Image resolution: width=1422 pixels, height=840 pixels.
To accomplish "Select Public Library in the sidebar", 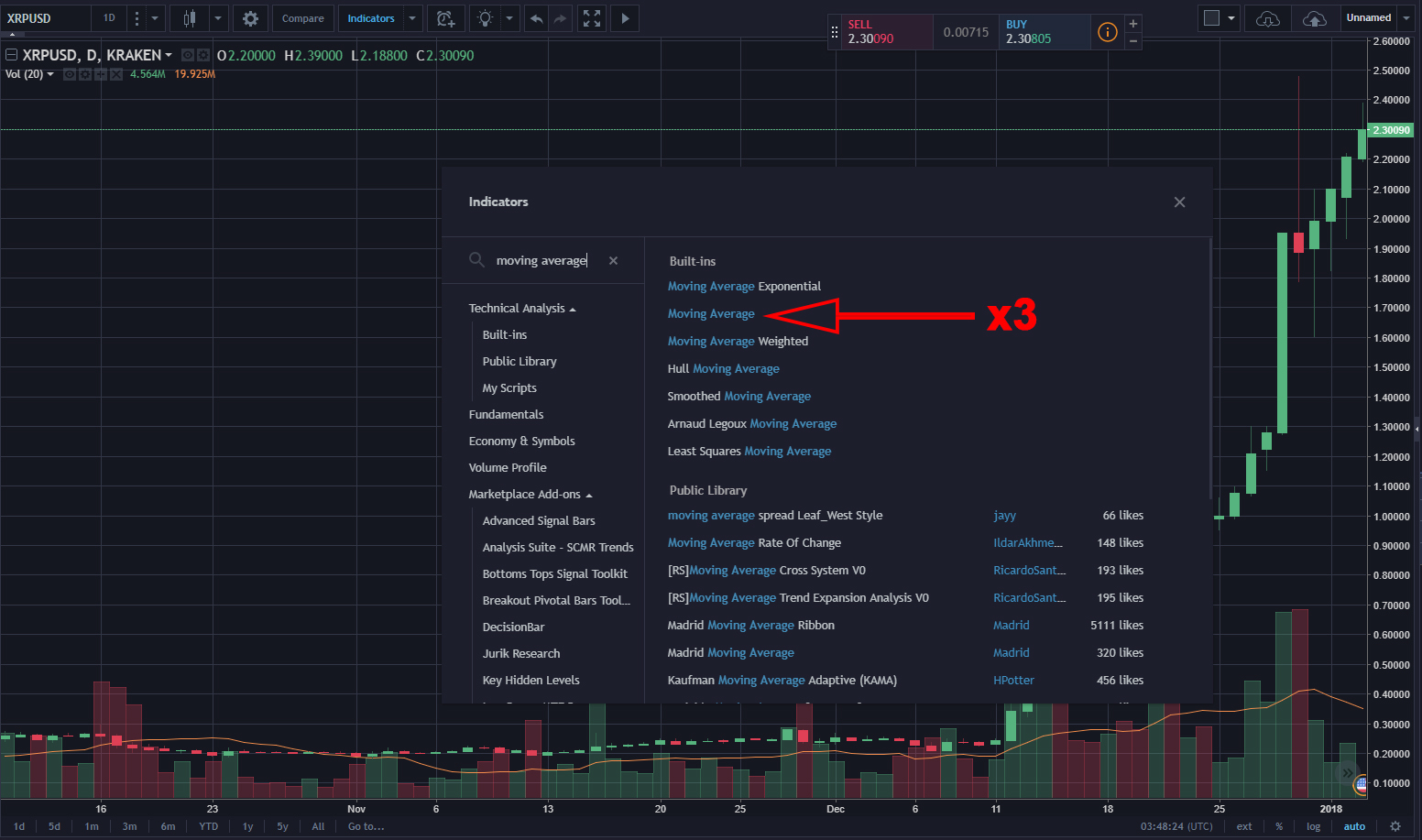I will click(520, 362).
